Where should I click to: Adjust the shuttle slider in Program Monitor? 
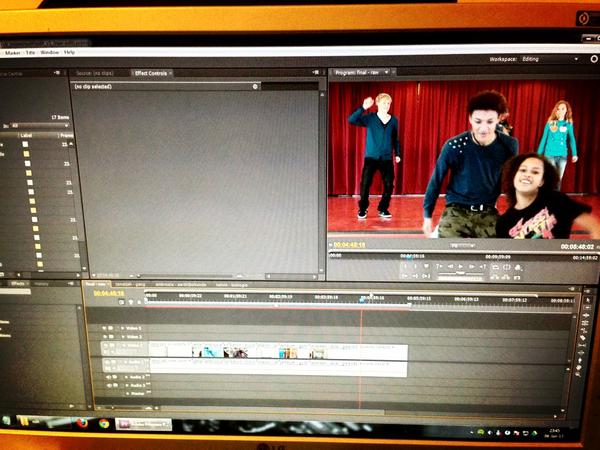point(461,273)
